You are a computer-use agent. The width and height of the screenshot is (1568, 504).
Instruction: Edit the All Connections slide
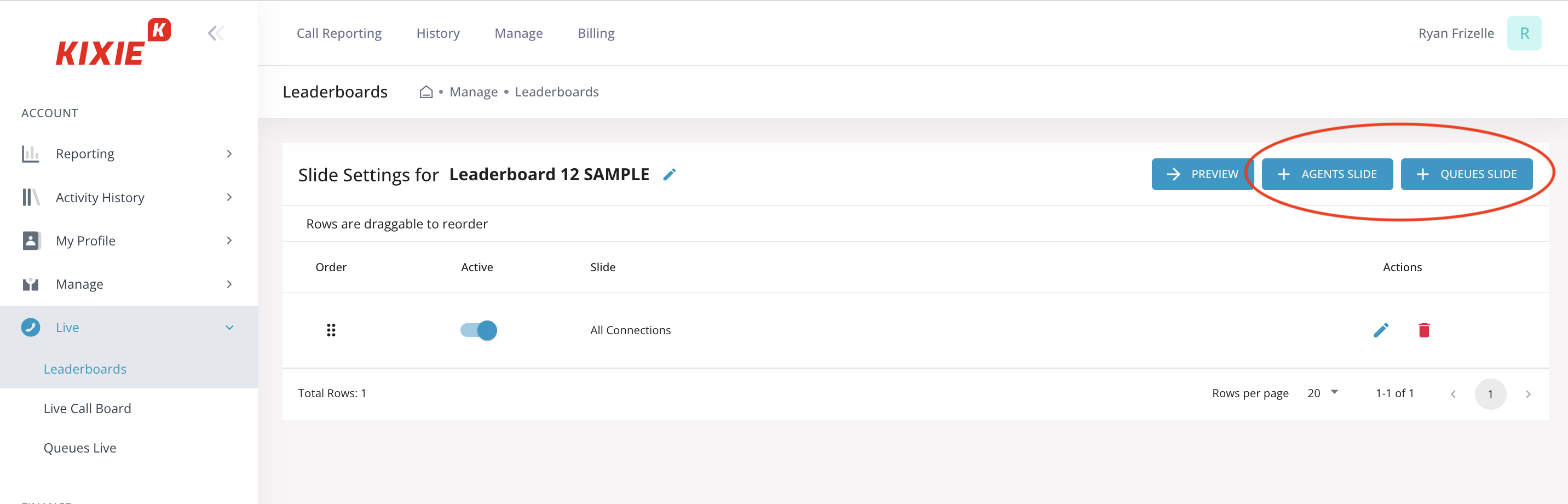1381,330
